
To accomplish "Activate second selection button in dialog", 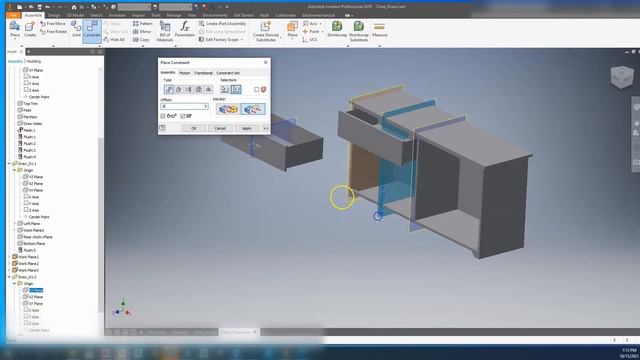I will pos(236,89).
